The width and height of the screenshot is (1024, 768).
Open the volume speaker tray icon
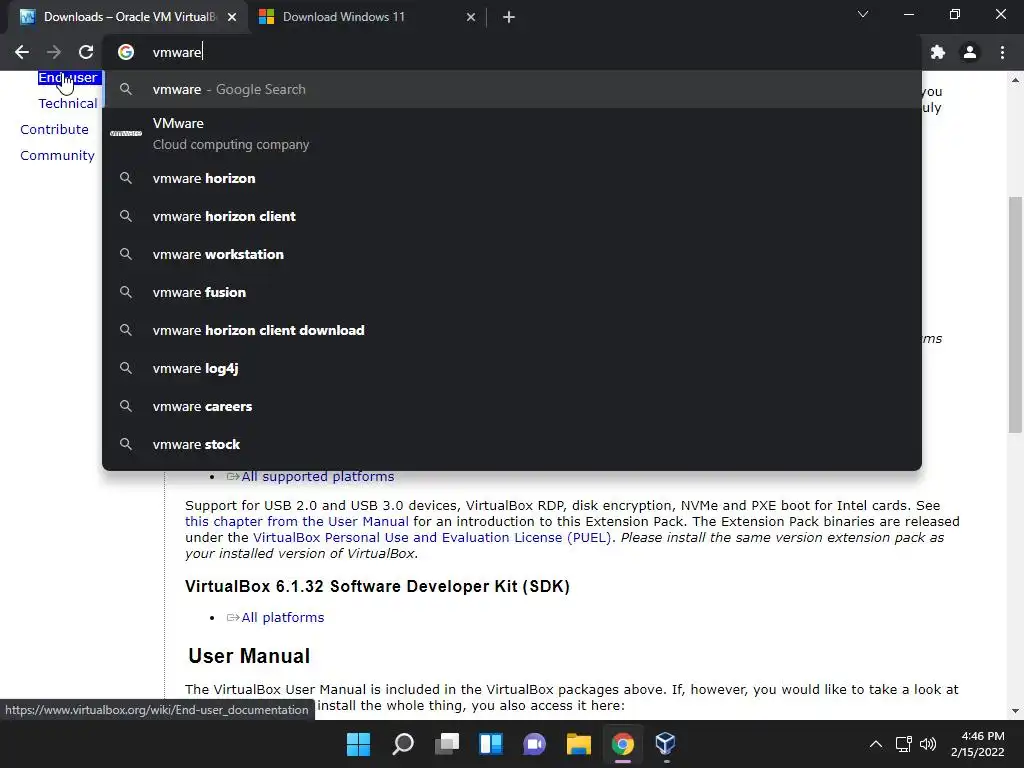tap(927, 744)
